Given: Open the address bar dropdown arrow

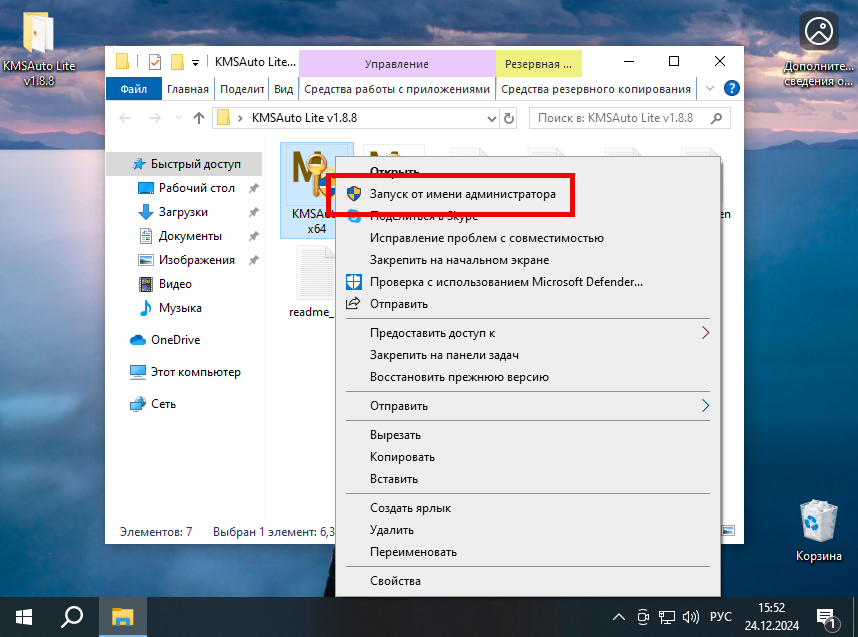Looking at the screenshot, I should click(x=491, y=117).
